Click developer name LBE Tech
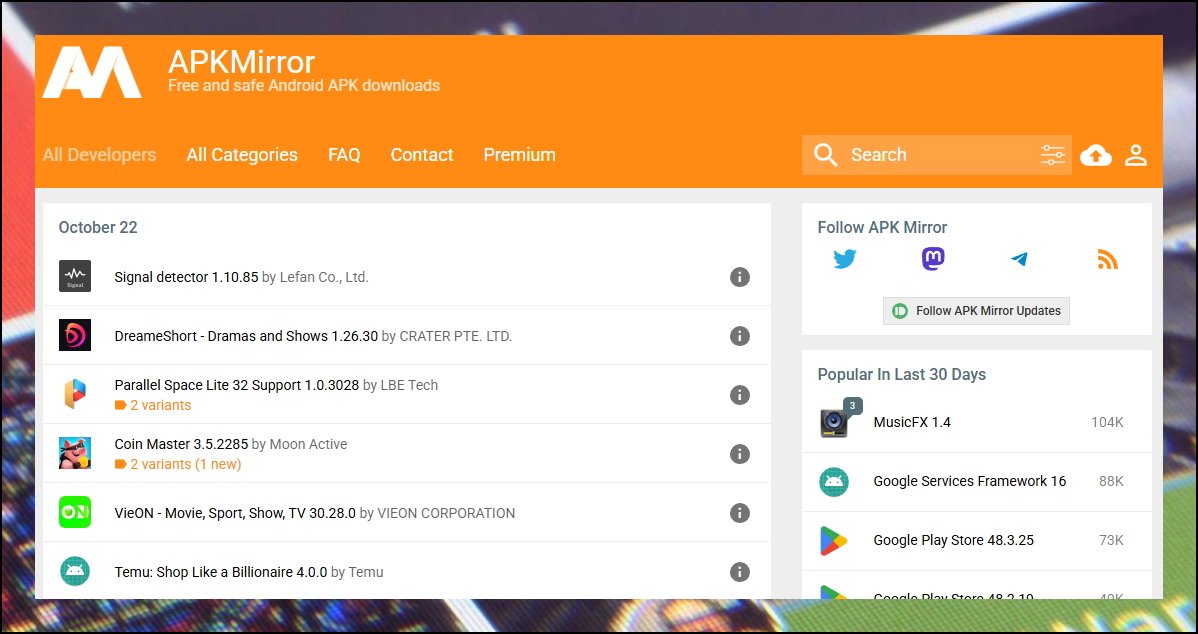The width and height of the screenshot is (1198, 634). [410, 385]
